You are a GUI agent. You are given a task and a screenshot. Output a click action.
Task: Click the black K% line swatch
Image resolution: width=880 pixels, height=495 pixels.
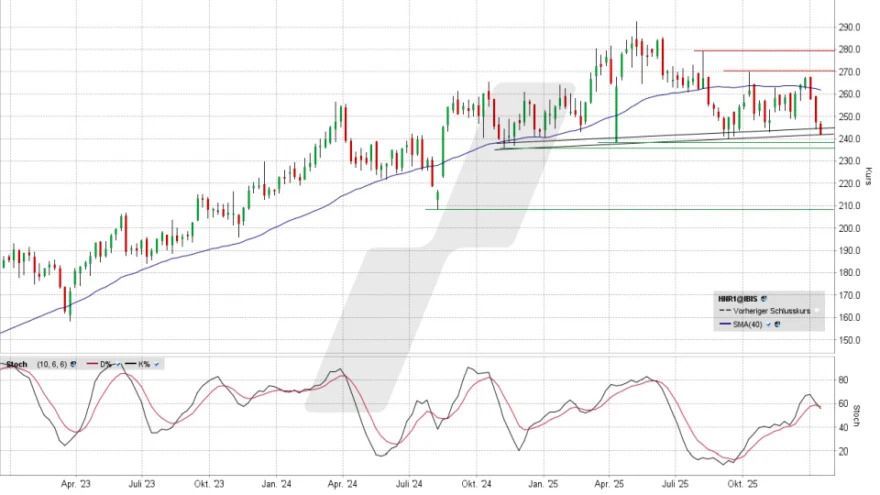pos(133,363)
